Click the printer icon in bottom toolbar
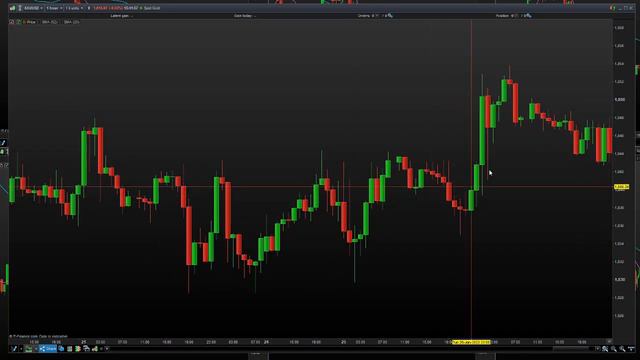Image resolution: width=640 pixels, height=360 pixels. (x=86, y=349)
